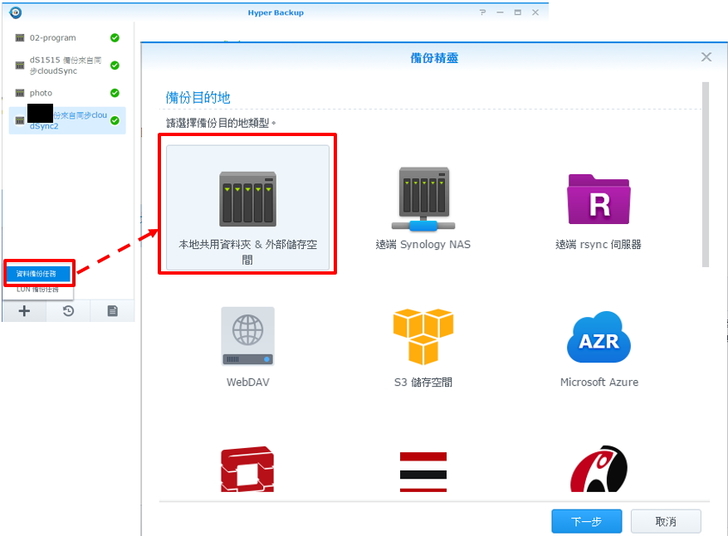728x536 pixels.
Task: Open the restore clock icon
Action: coord(68,311)
